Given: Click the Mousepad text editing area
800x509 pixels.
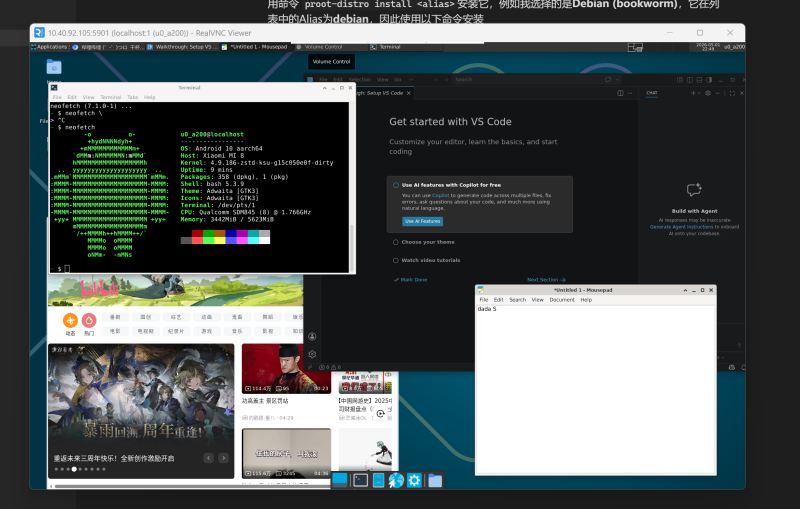Looking at the screenshot, I should click(x=595, y=390).
